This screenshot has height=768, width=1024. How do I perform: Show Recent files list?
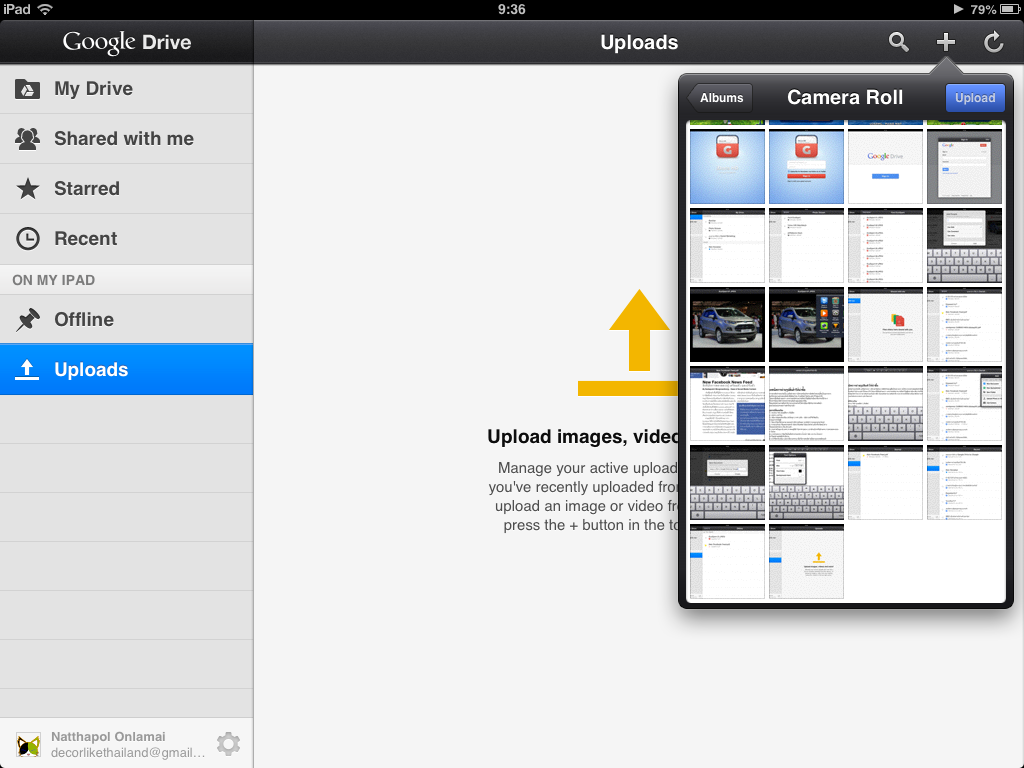(x=127, y=238)
